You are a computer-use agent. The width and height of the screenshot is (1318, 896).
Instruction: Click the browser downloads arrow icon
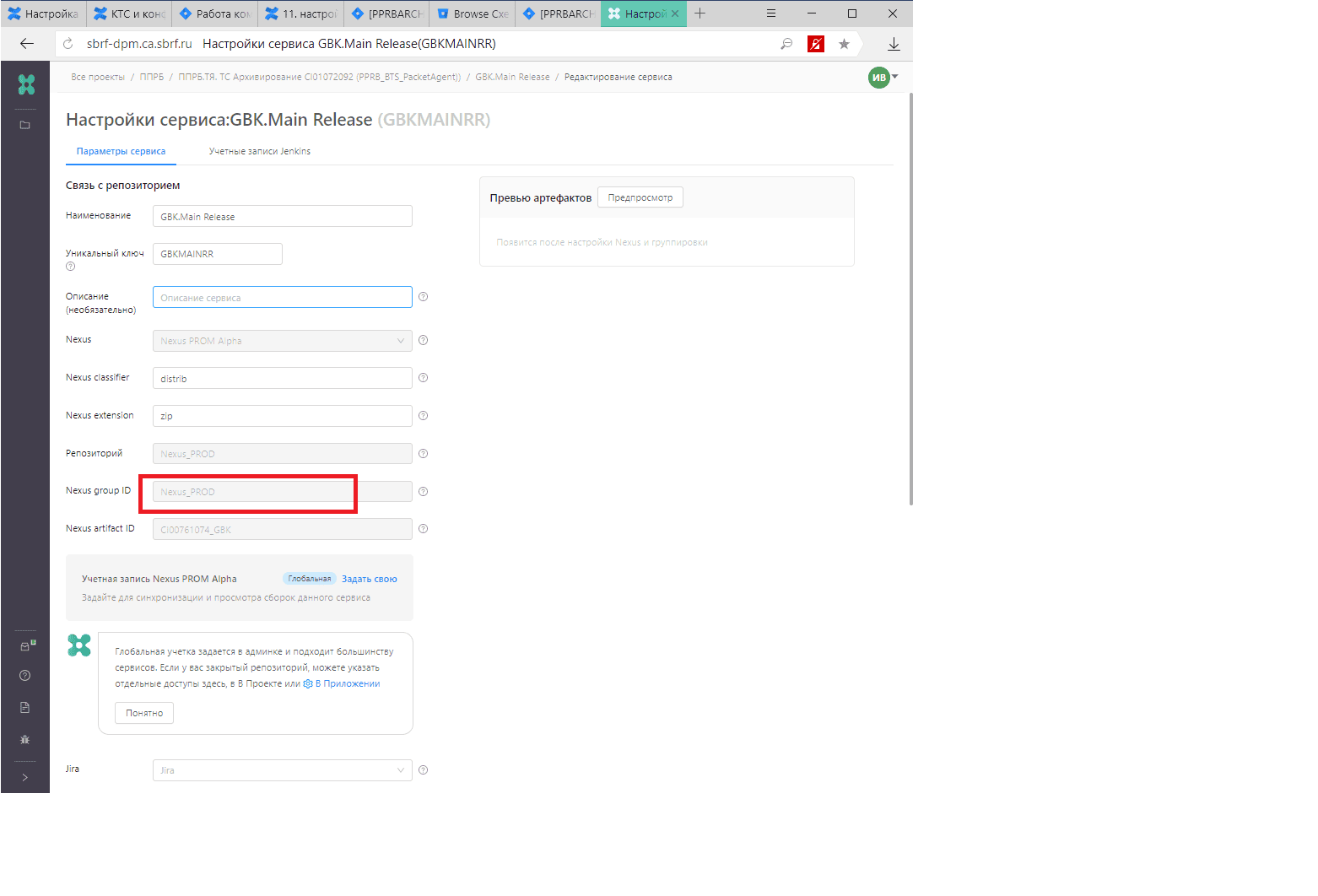[x=894, y=44]
